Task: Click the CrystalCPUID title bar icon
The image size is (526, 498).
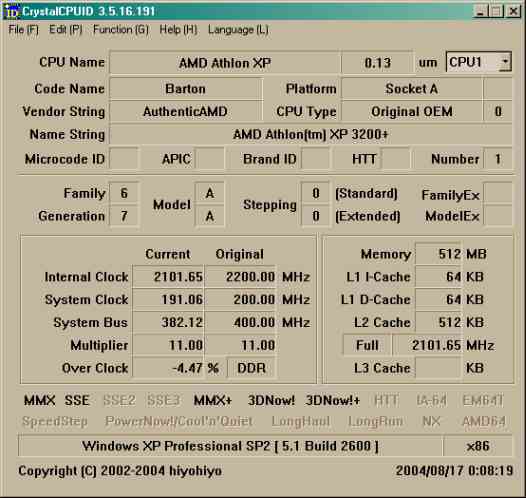Action: 12,12
